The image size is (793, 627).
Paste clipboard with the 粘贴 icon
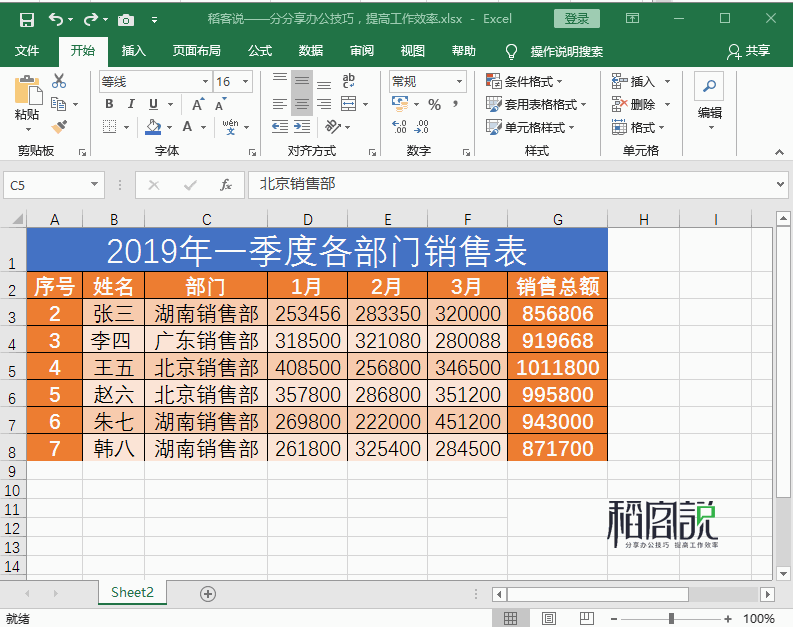(x=27, y=91)
